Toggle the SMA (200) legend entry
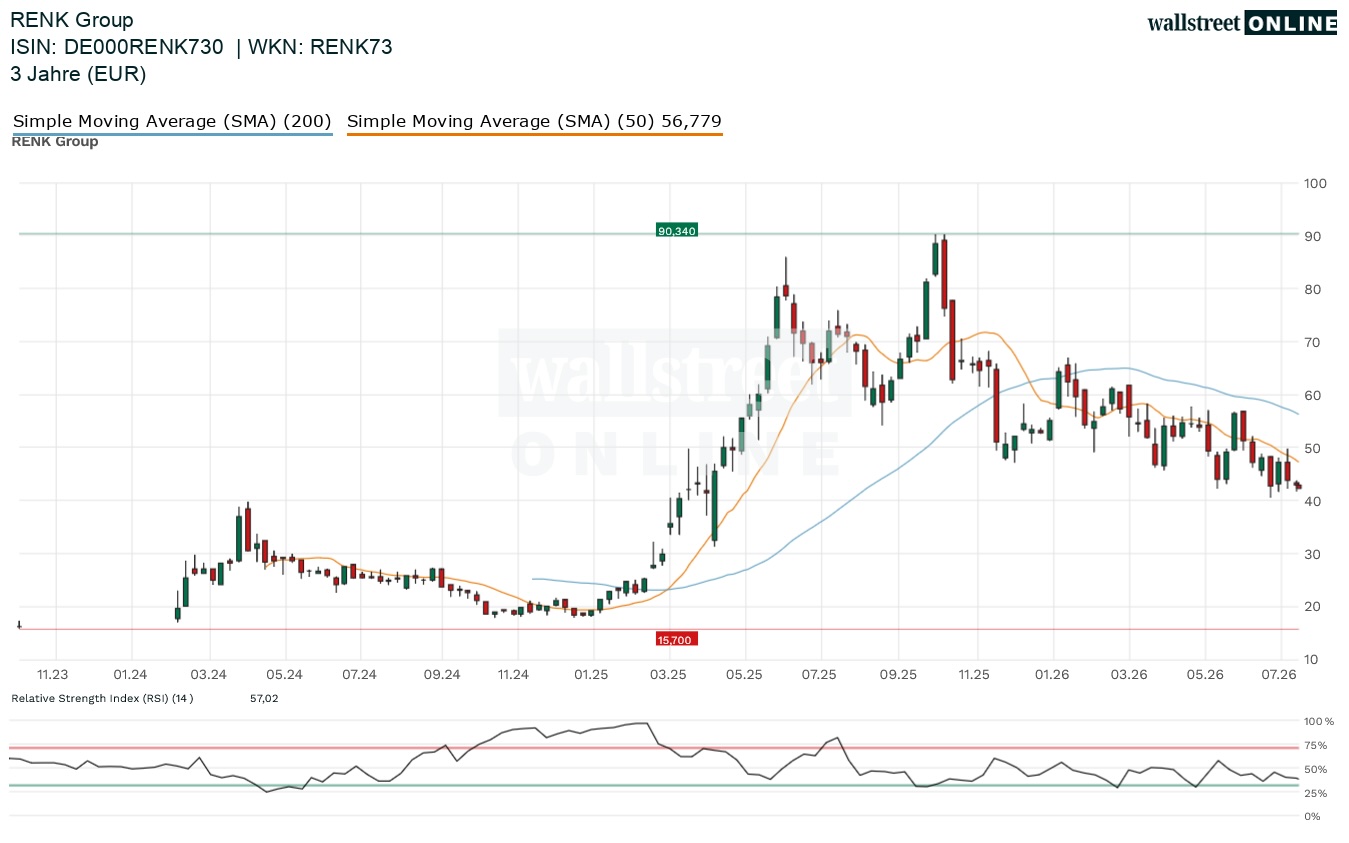 click(x=172, y=121)
